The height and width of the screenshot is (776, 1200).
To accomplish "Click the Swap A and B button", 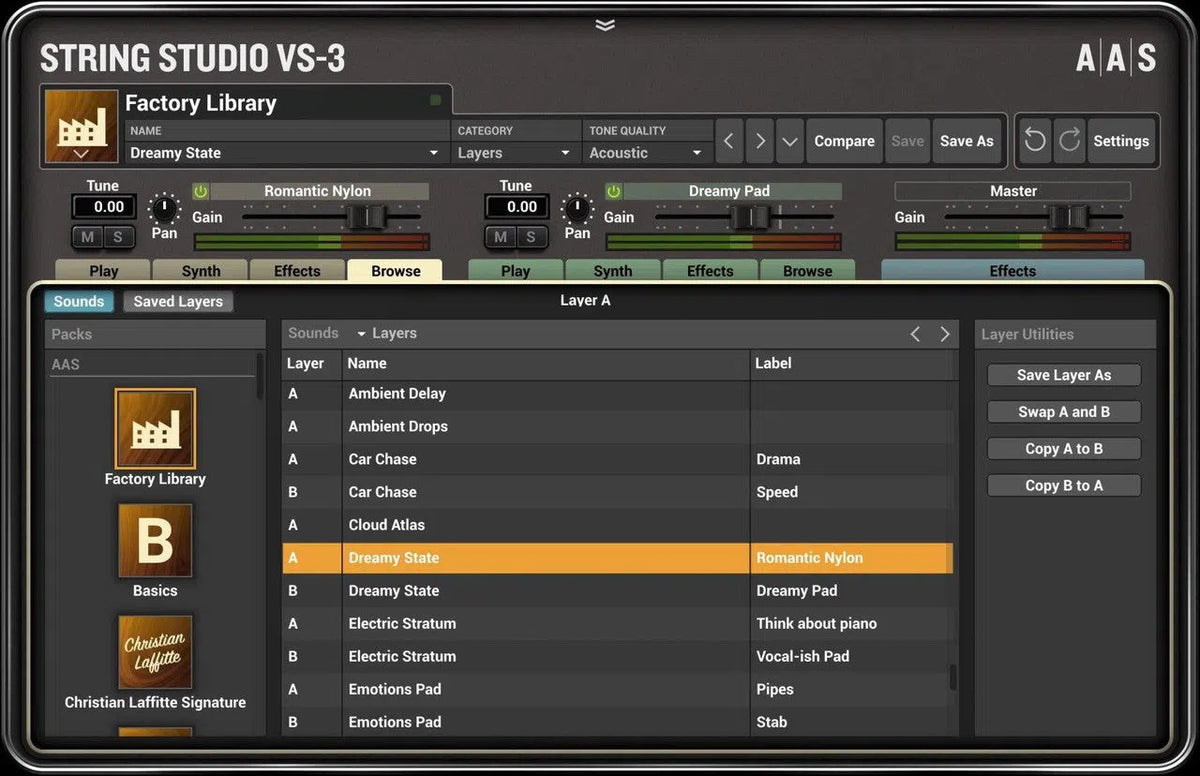I will (1063, 411).
